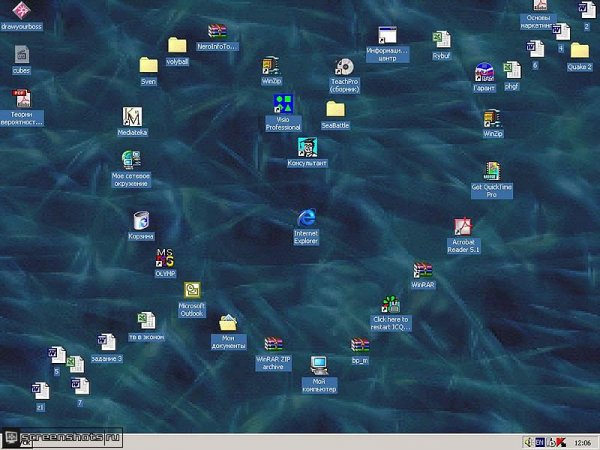Open the Корзина recycle bin
The width and height of the screenshot is (600, 450).
141,221
